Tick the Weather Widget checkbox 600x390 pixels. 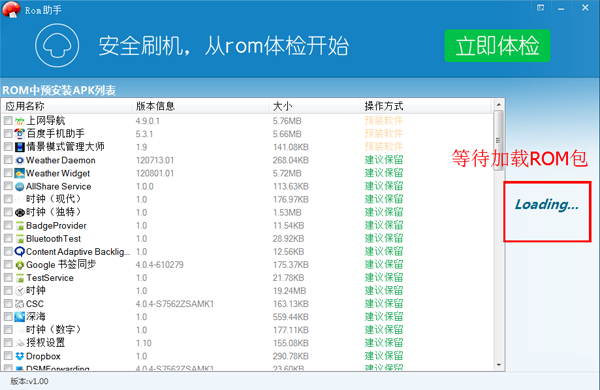pos(8,173)
